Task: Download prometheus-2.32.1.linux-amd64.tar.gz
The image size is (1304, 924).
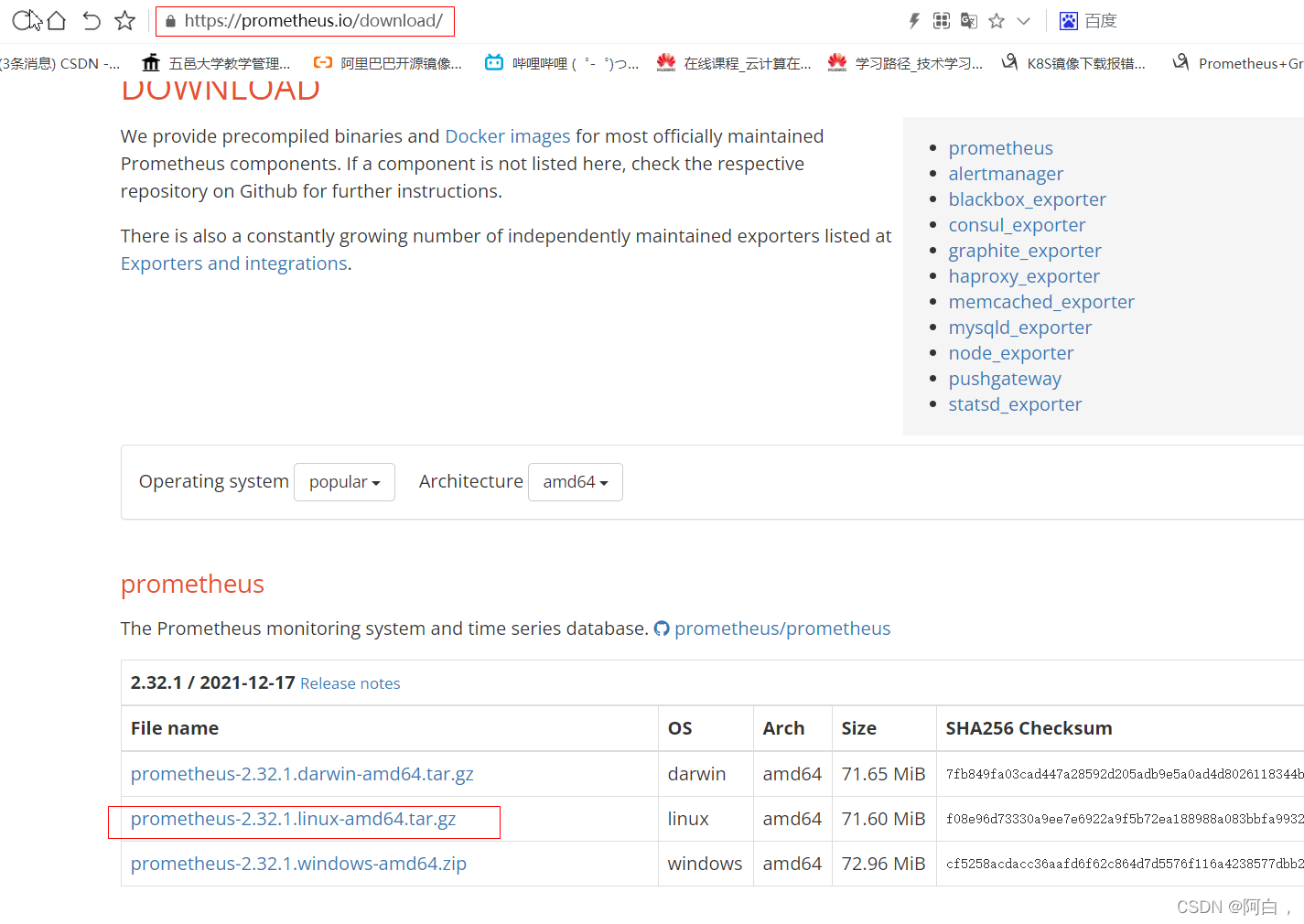Action: 293,819
